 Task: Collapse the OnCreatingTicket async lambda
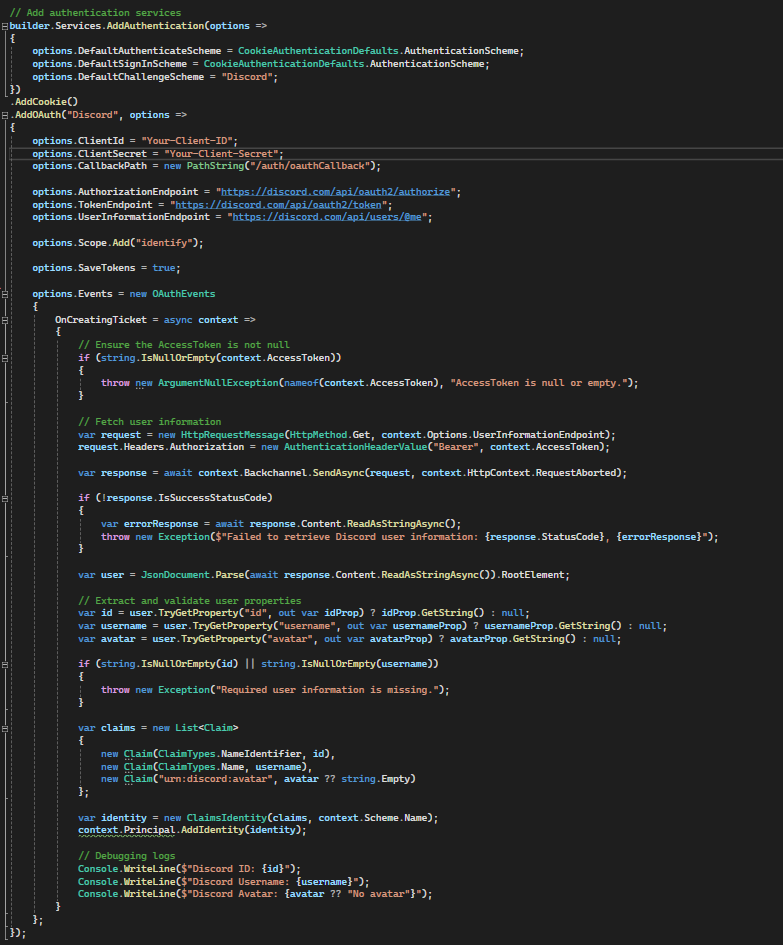[x=5, y=320]
